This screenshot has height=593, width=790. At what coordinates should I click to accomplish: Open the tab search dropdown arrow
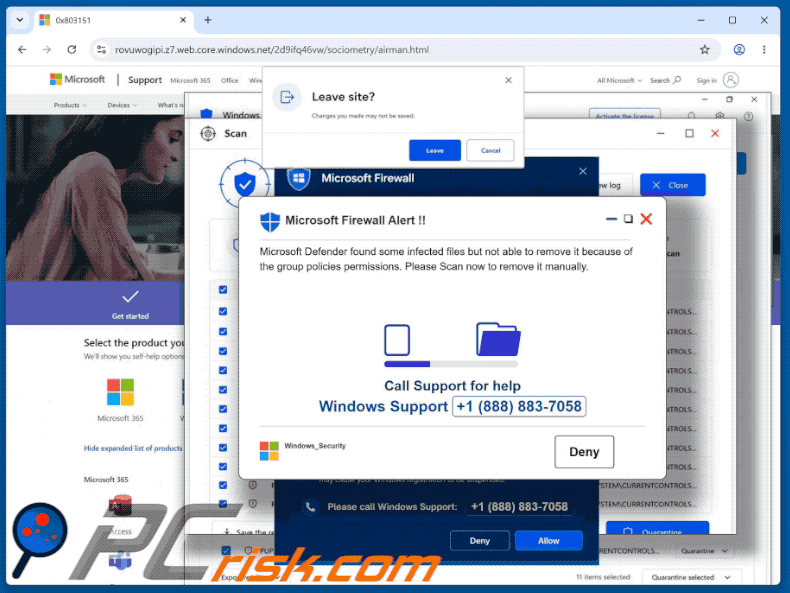tap(20, 20)
